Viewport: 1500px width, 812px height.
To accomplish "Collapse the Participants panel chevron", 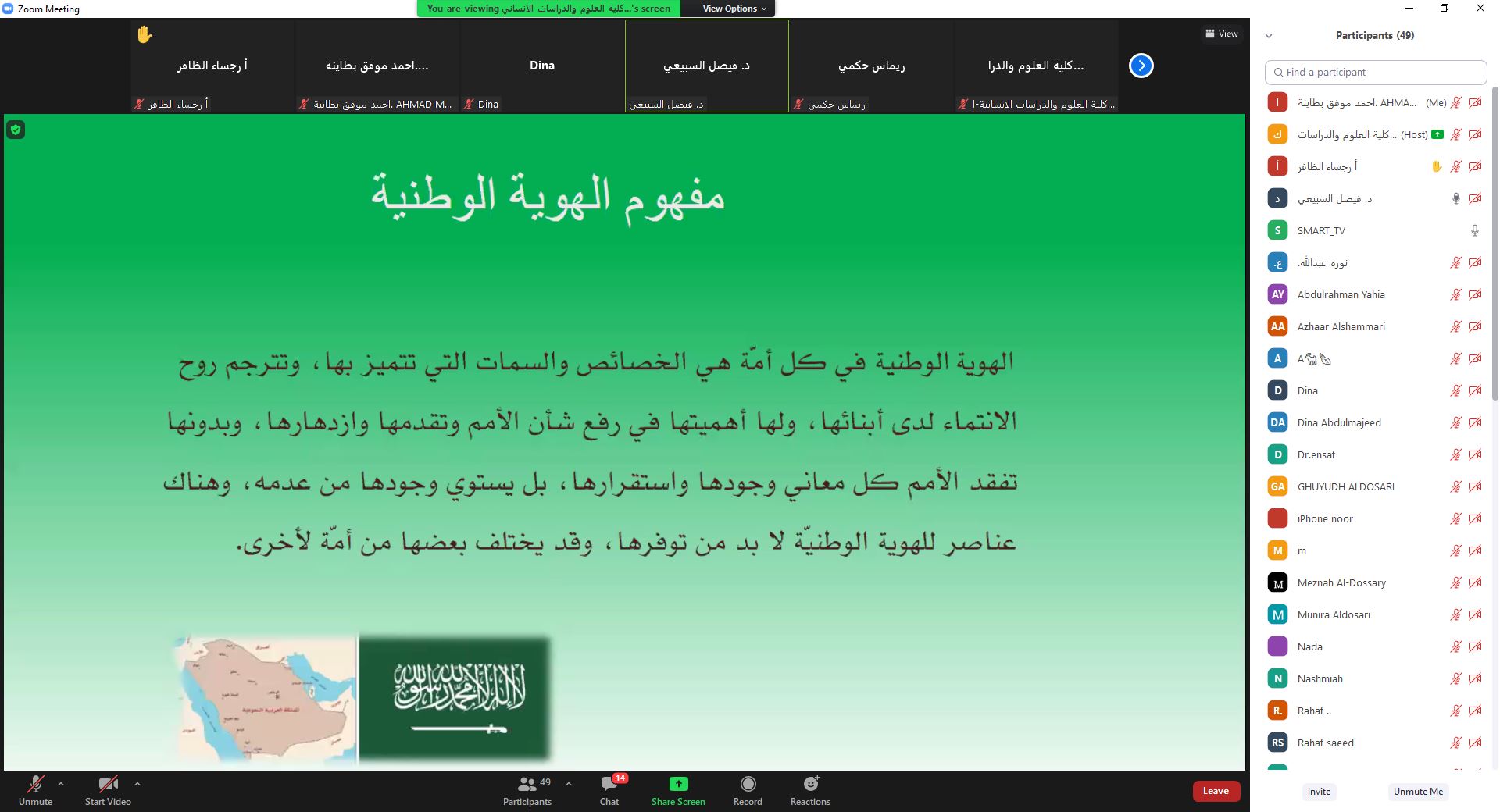I will pos(1269,36).
